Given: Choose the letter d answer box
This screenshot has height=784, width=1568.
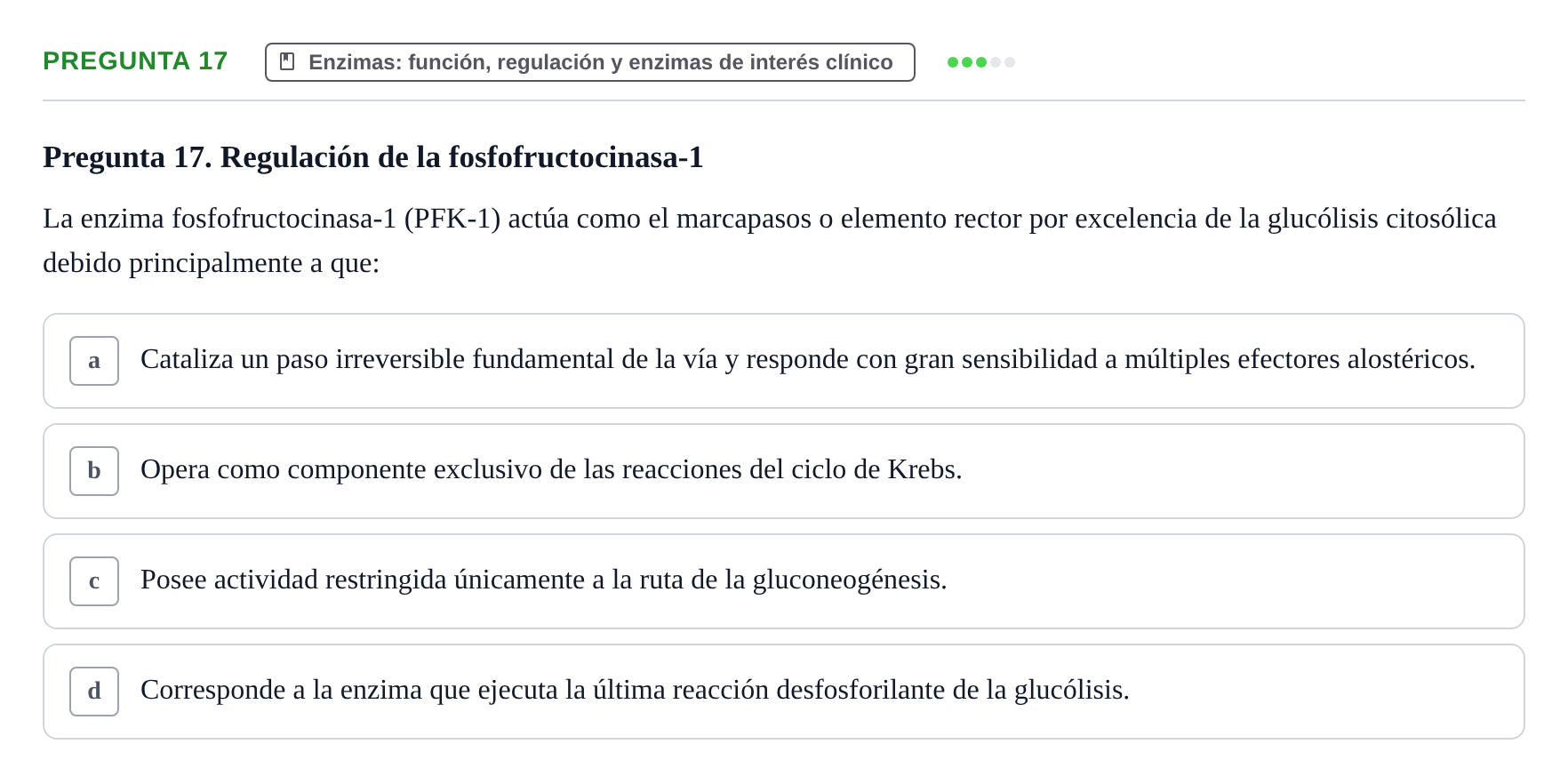Looking at the screenshot, I should click(94, 692).
